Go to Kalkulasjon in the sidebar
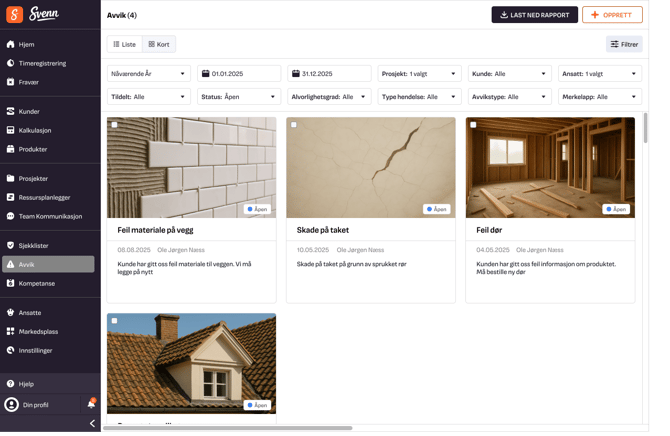 pos(35,130)
